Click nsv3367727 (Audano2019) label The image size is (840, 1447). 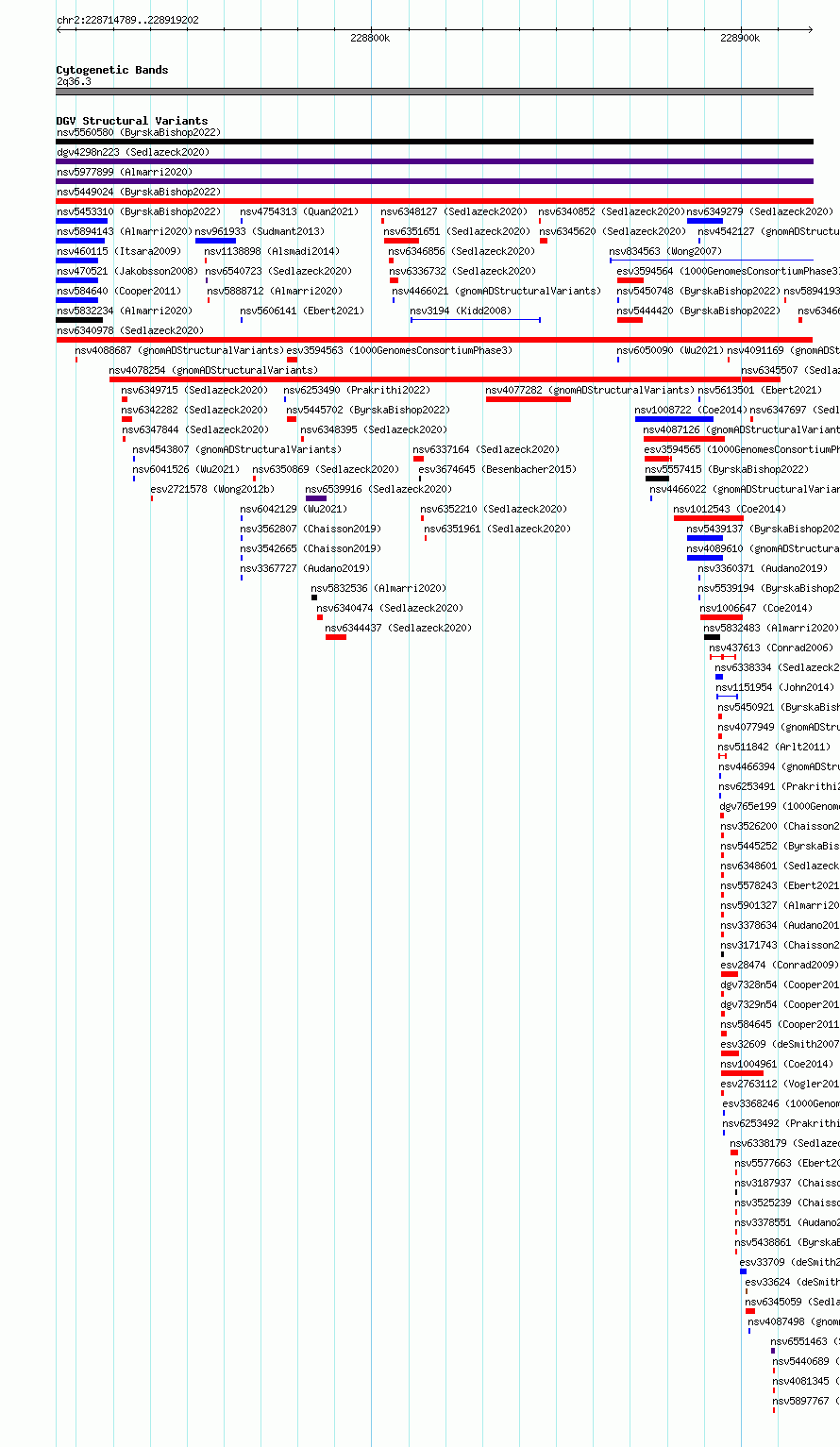pos(306,568)
